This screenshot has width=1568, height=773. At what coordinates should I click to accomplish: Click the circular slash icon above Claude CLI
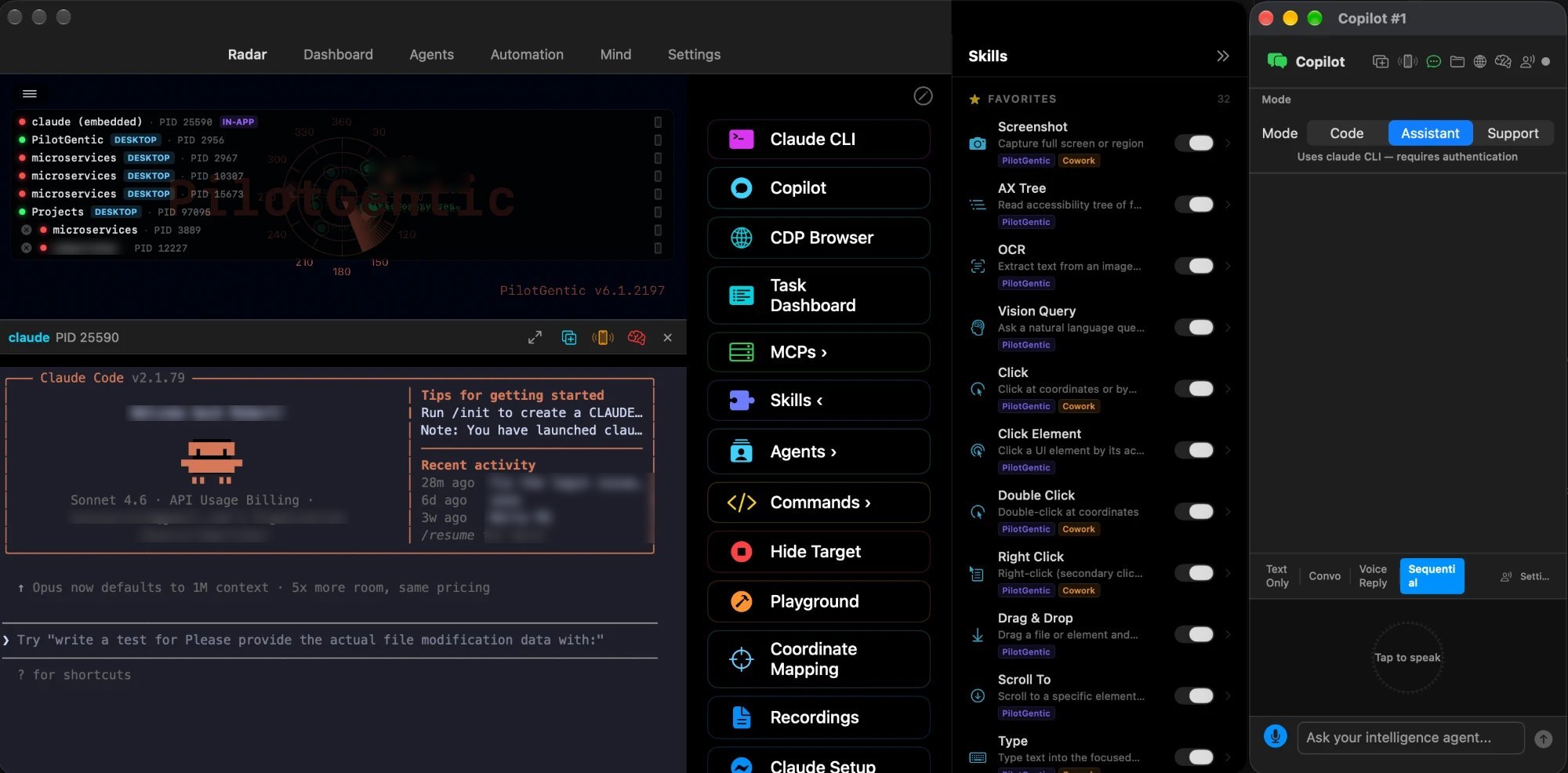coord(923,96)
